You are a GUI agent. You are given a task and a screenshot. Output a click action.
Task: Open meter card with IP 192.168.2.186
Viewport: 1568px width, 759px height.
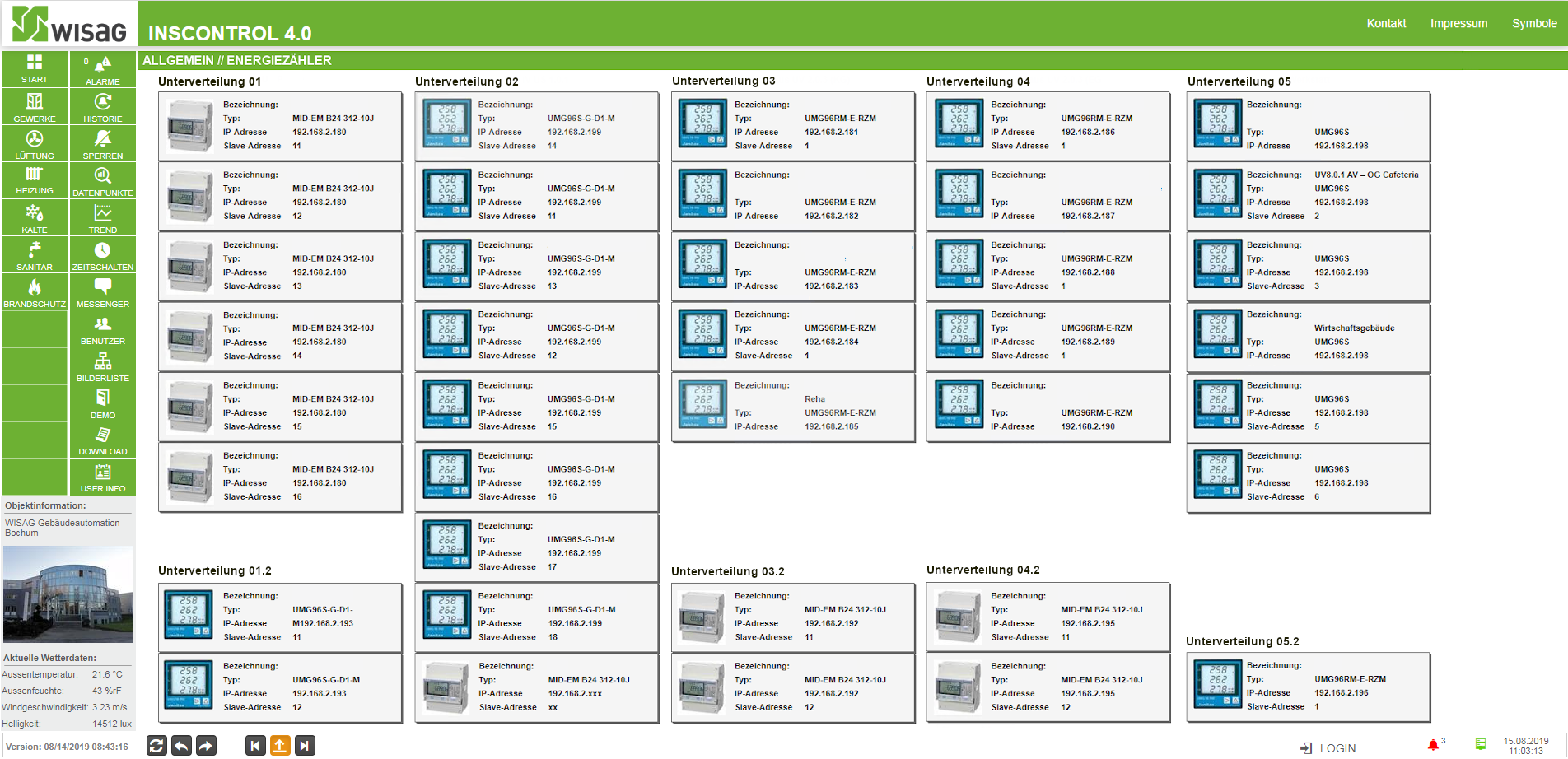(1048, 126)
